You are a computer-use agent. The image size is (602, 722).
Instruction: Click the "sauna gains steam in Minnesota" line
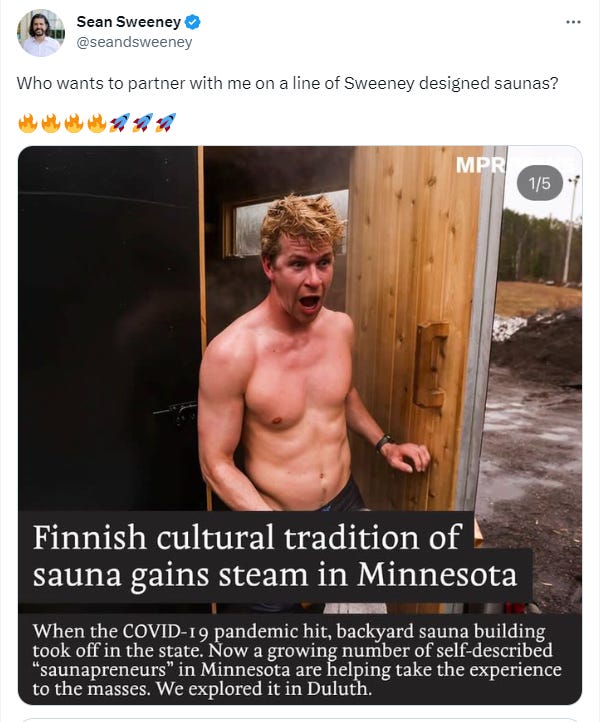point(275,575)
